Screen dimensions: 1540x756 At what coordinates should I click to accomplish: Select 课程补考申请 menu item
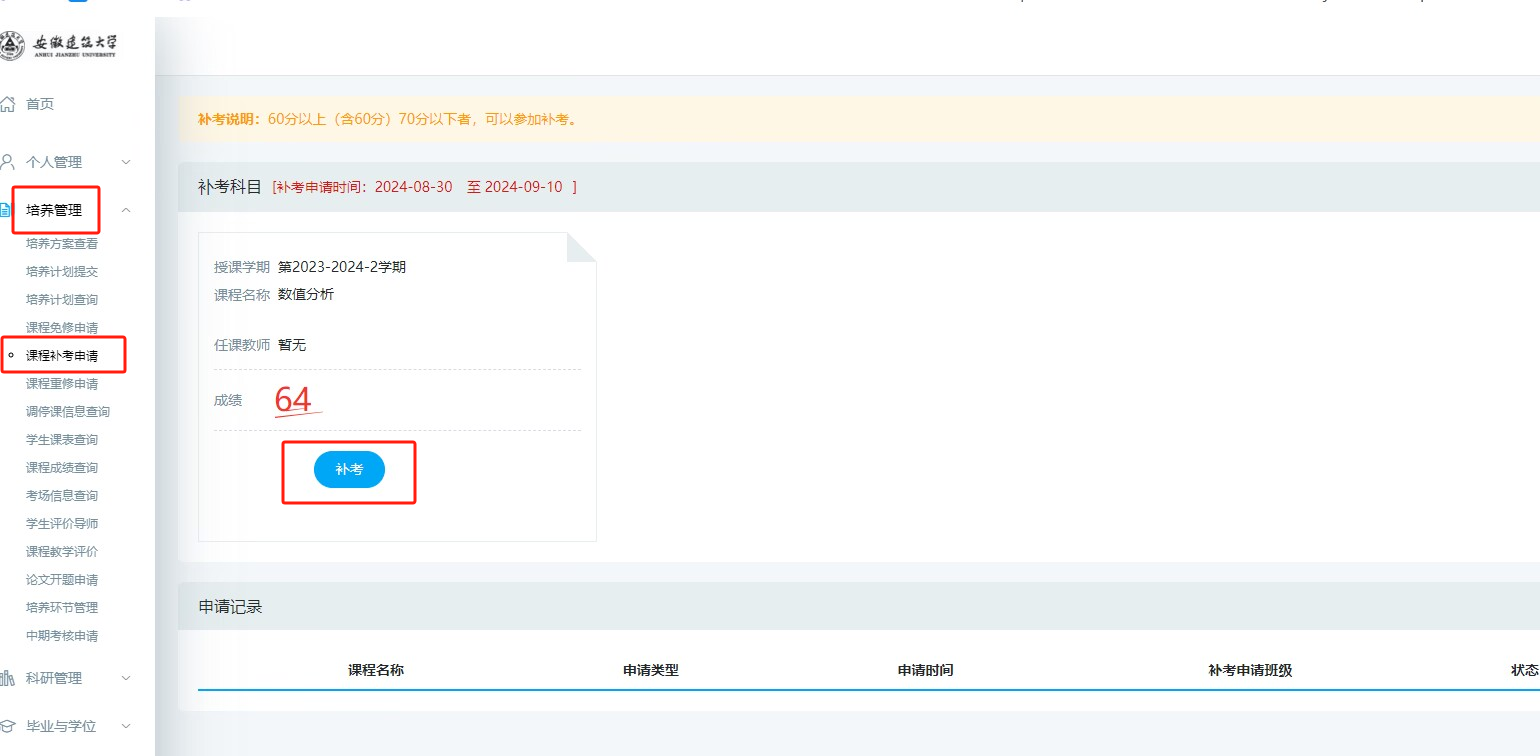[x=62, y=355]
